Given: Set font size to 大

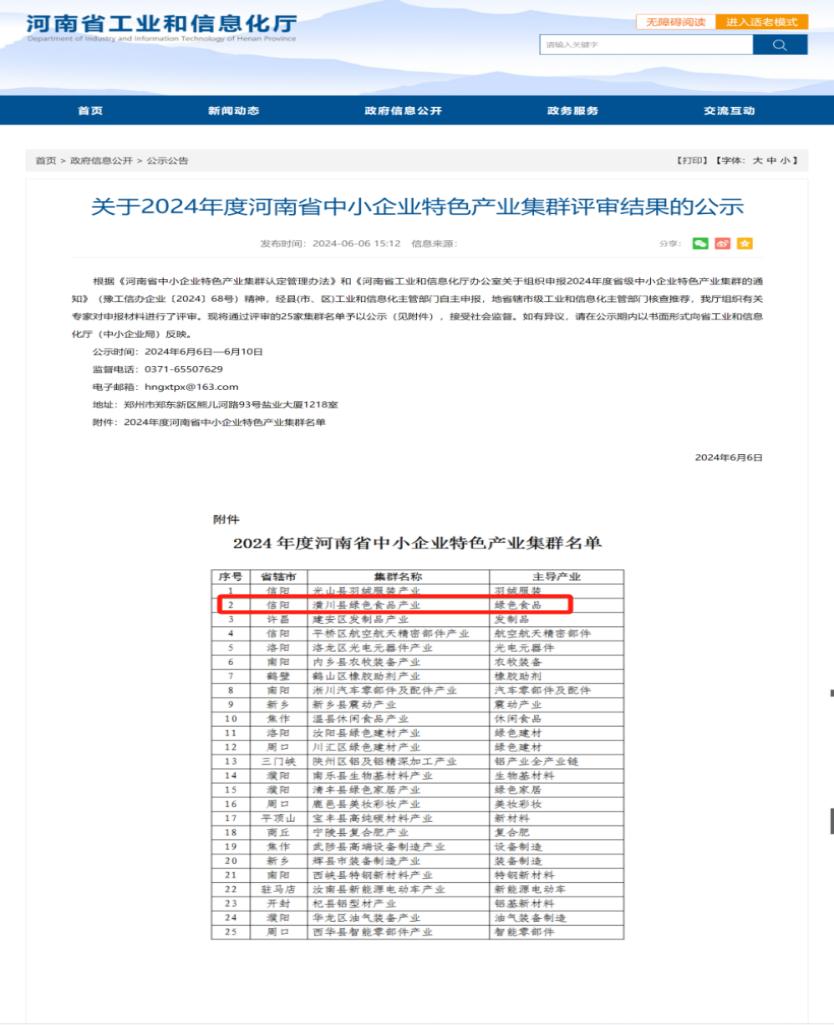Looking at the screenshot, I should click(x=758, y=160).
